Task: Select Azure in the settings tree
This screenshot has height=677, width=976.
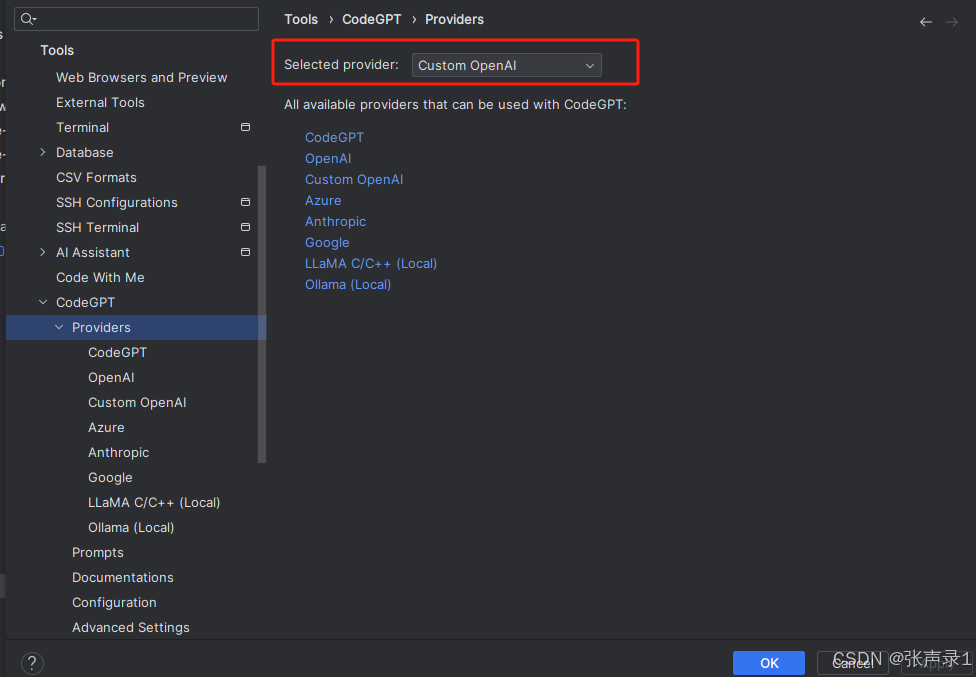Action: (106, 427)
